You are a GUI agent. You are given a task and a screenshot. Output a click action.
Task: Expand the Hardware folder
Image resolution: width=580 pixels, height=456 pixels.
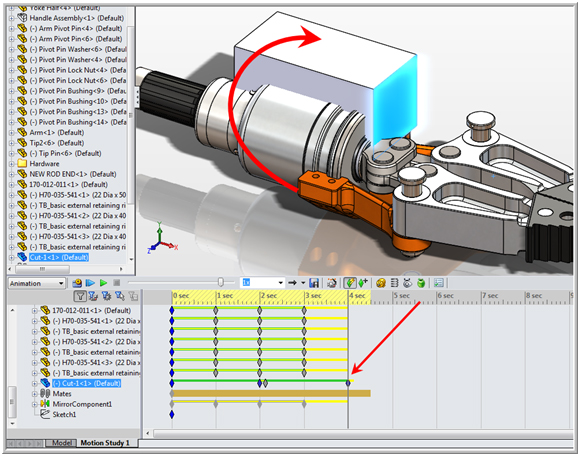(11, 163)
